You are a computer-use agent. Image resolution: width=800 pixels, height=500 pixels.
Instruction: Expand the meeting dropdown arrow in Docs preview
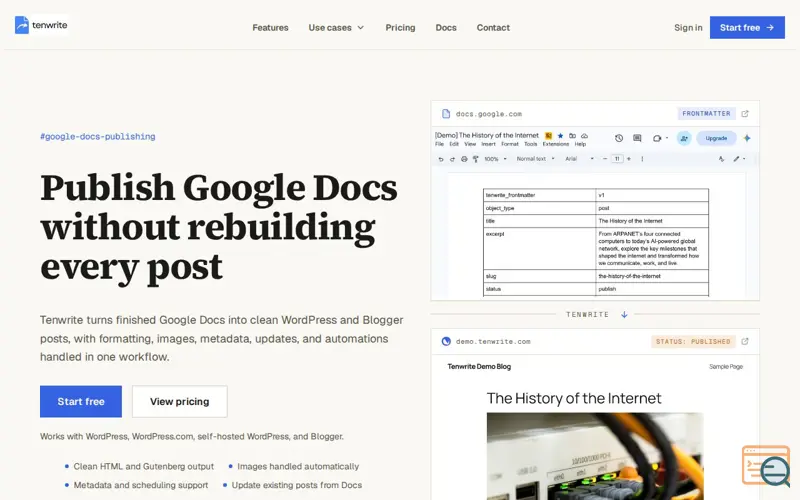667,138
